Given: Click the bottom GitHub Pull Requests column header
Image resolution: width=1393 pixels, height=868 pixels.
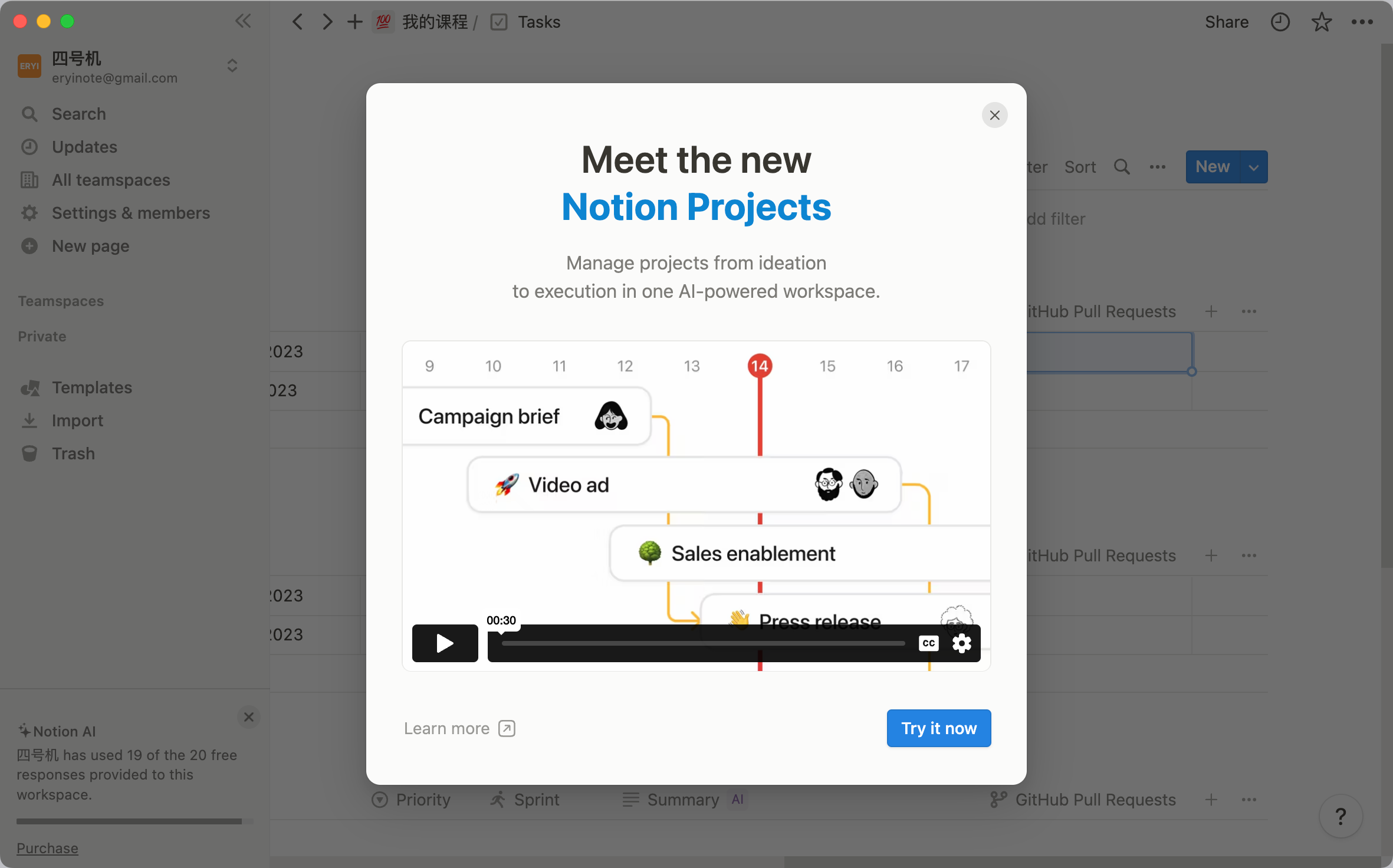Looking at the screenshot, I should coord(1083,800).
